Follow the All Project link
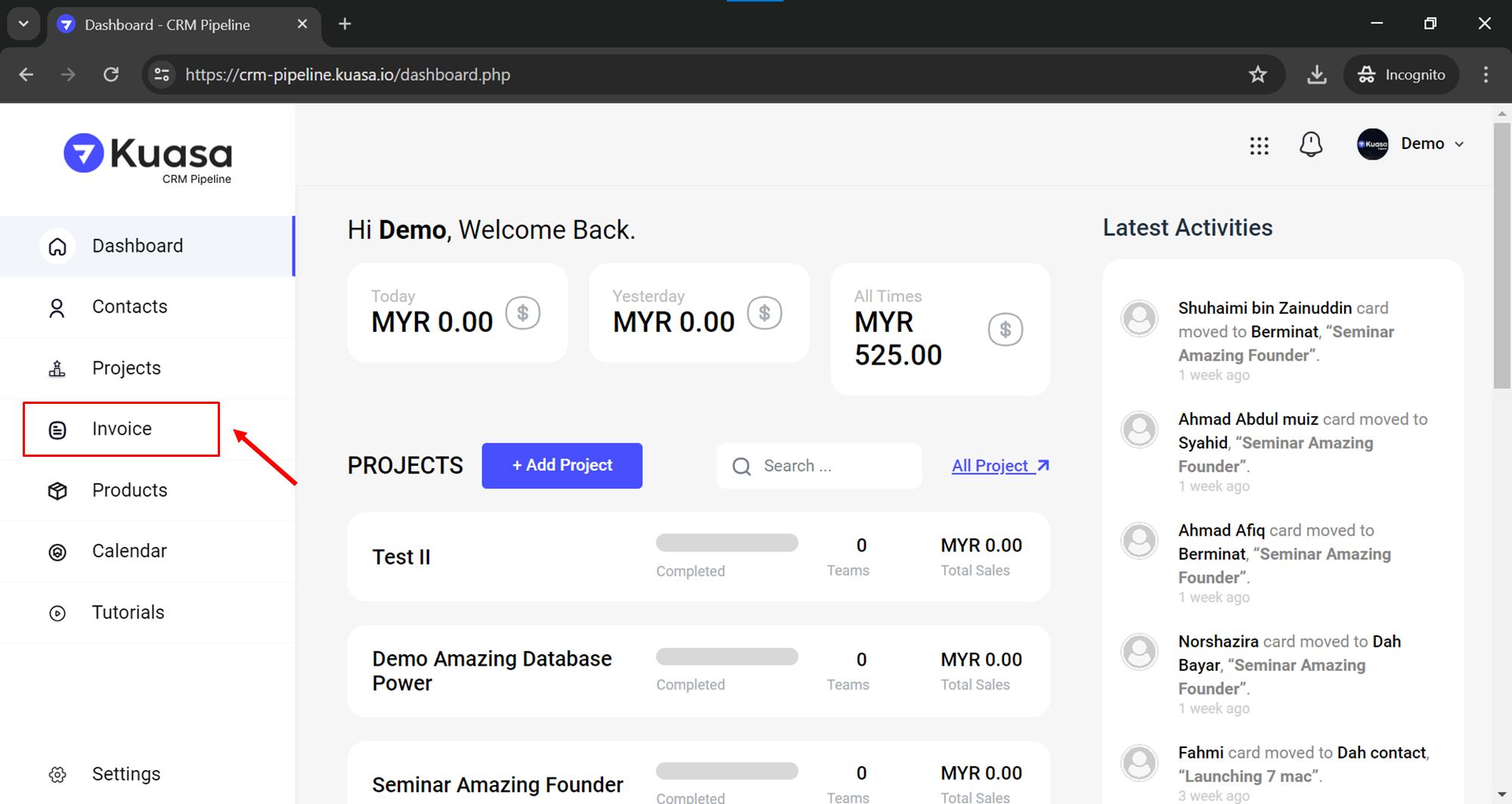Image resolution: width=1512 pixels, height=804 pixels. 999,466
